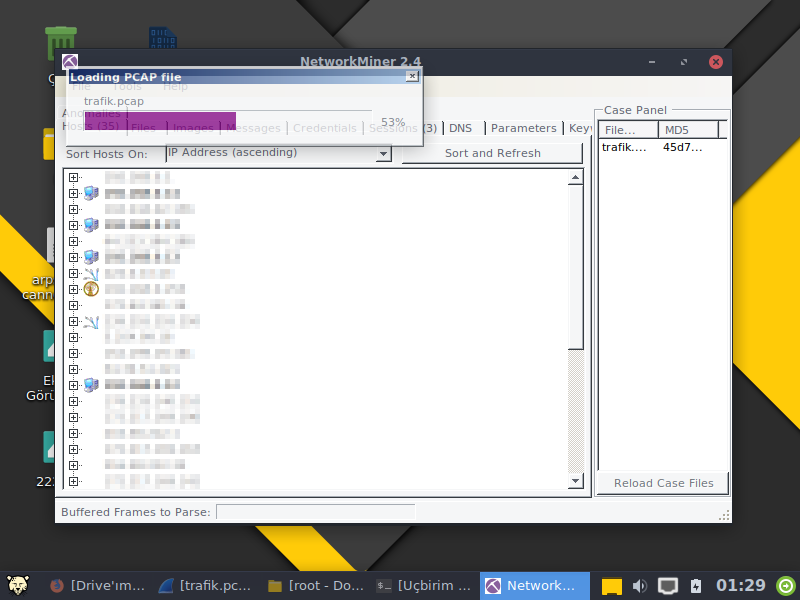Click the Buffered Frames to Parse field
Image resolution: width=800 pixels, height=600 pixels.
pos(315,512)
